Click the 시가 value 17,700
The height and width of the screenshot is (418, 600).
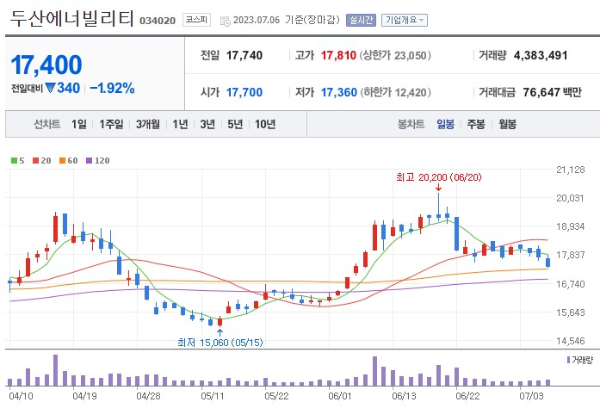(x=244, y=92)
